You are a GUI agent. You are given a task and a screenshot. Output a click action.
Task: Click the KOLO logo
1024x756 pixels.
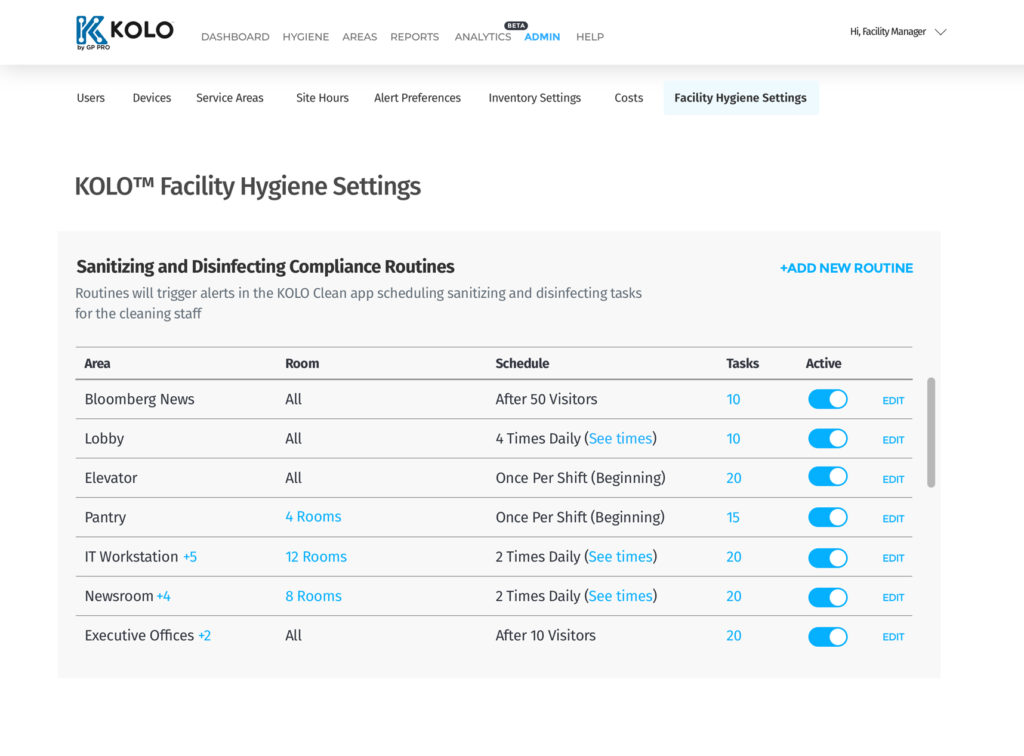[124, 32]
